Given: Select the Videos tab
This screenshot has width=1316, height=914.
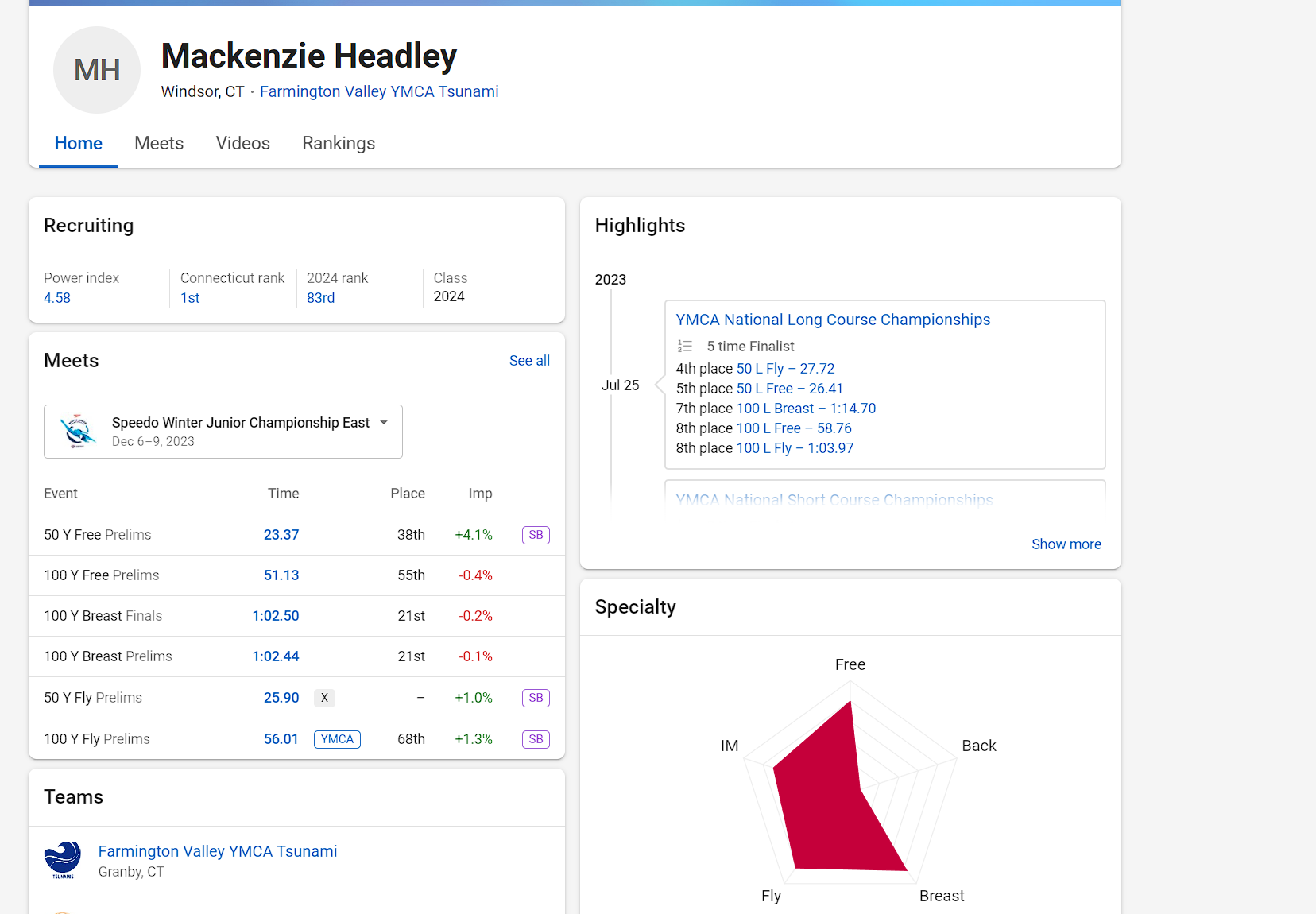Looking at the screenshot, I should (243, 143).
